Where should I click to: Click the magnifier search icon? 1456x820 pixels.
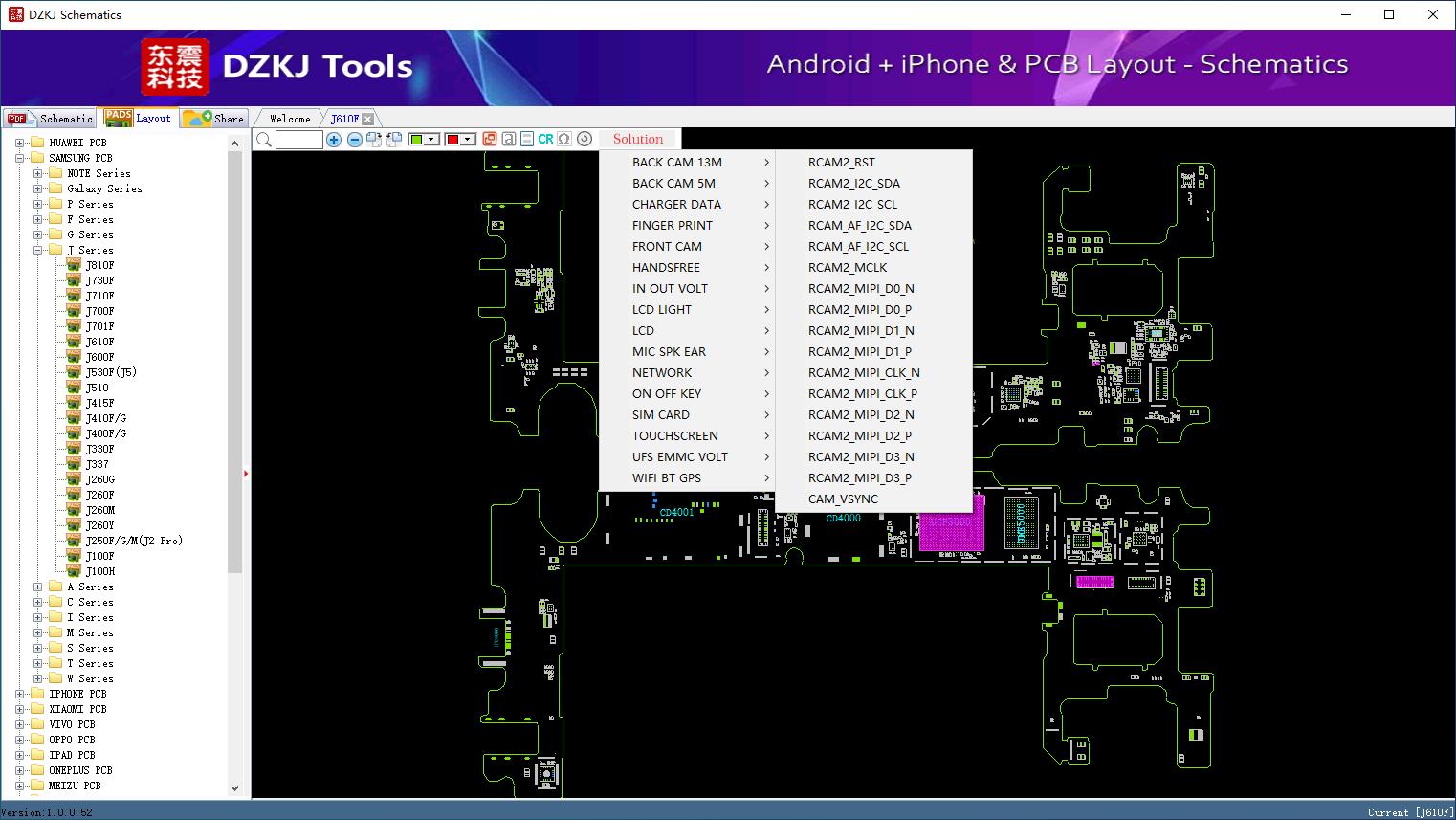[x=263, y=140]
